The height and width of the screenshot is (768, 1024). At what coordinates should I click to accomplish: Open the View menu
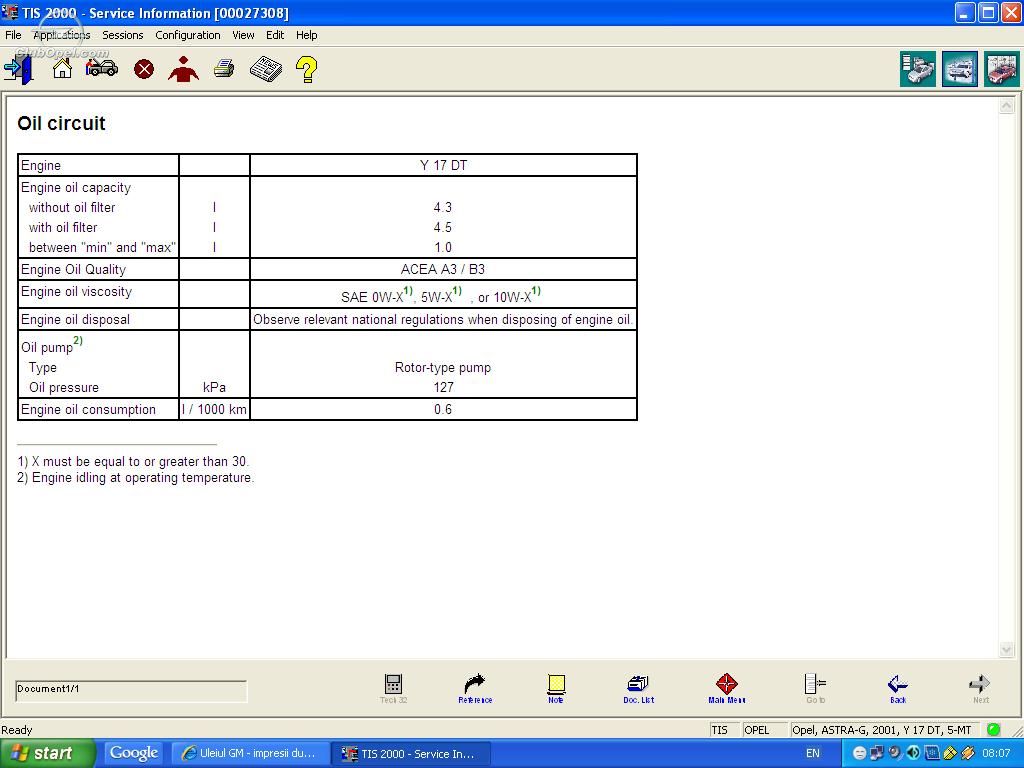pos(243,35)
